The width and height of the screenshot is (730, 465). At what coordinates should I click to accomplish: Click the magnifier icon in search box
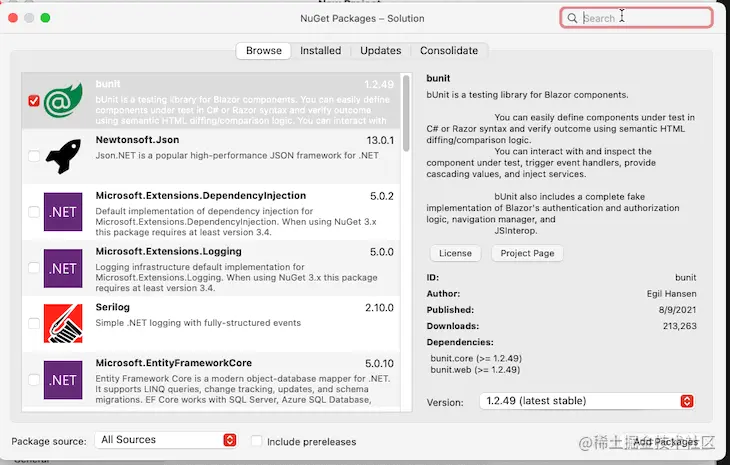click(572, 18)
